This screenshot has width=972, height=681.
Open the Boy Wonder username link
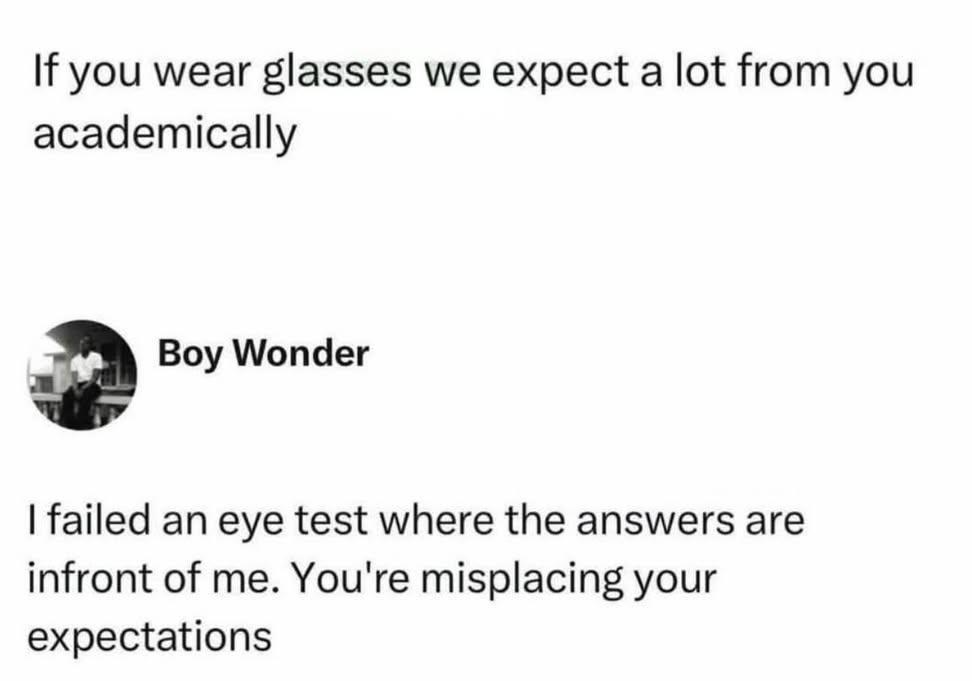pyautogui.click(x=263, y=354)
